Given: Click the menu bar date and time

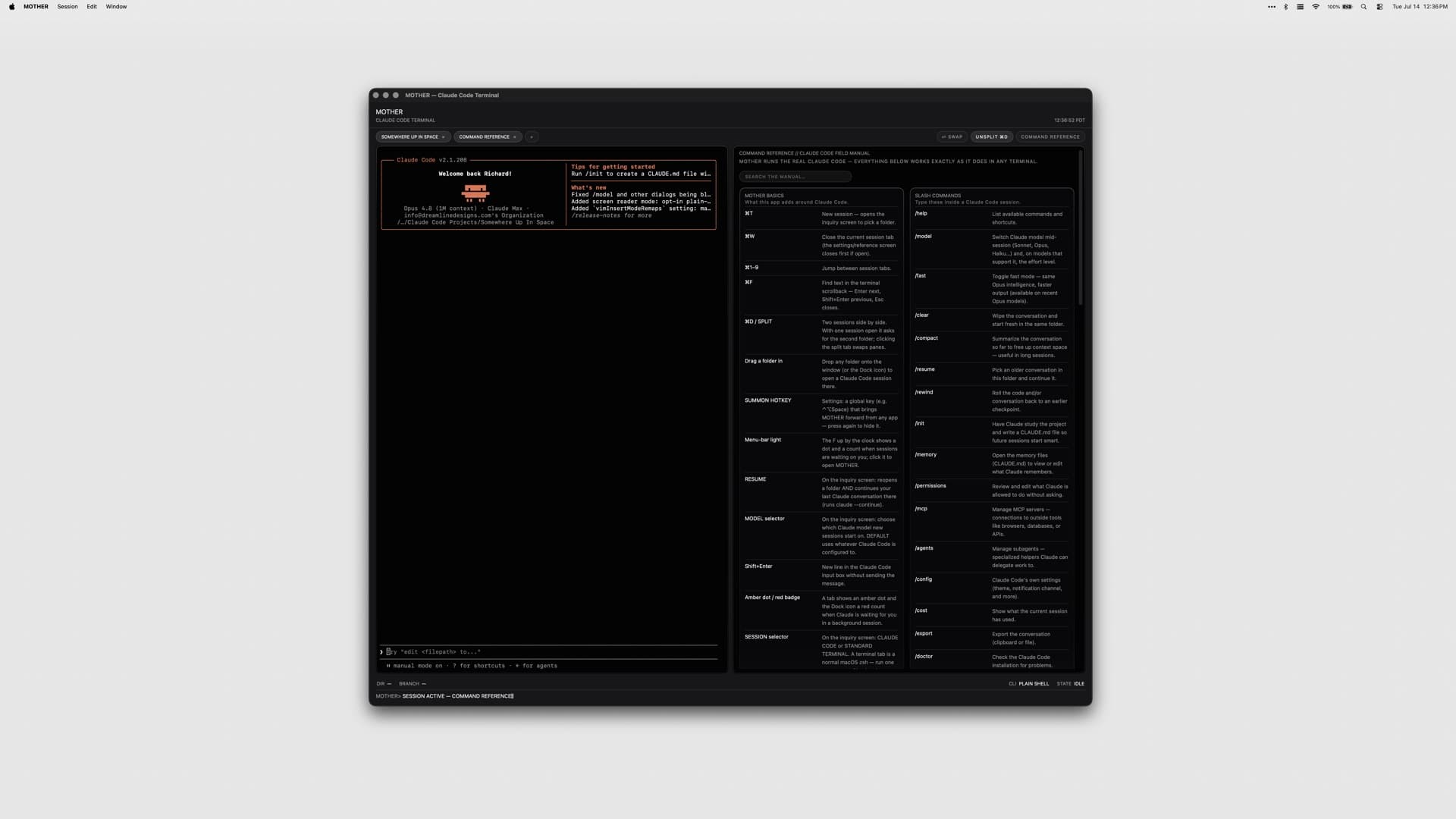Looking at the screenshot, I should click(1420, 7).
